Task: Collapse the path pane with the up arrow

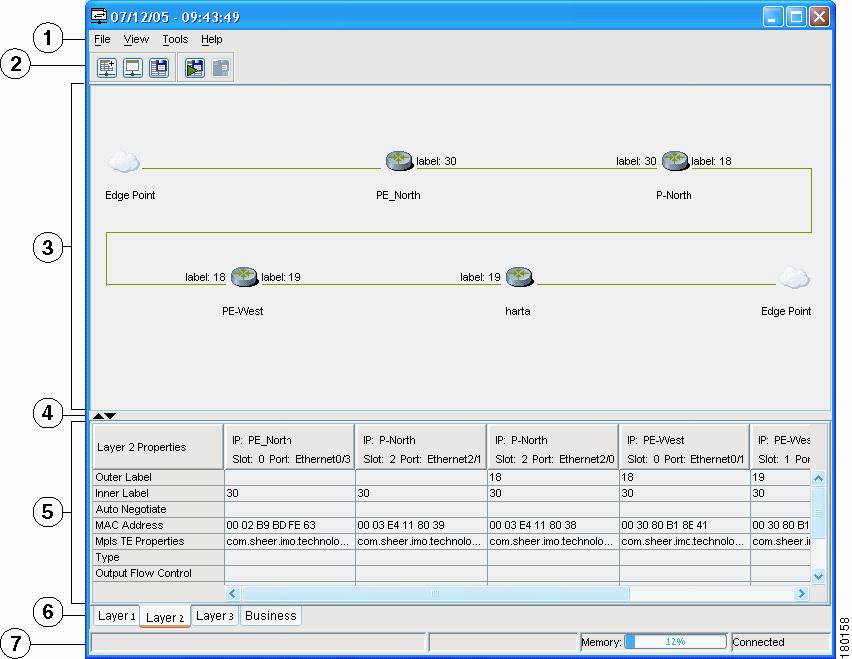Action: pyautogui.click(x=98, y=415)
